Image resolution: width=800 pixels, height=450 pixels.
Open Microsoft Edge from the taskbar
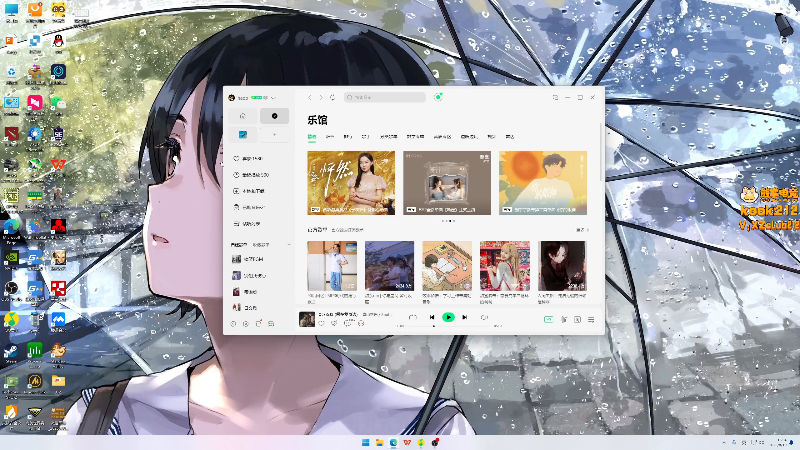(393, 442)
